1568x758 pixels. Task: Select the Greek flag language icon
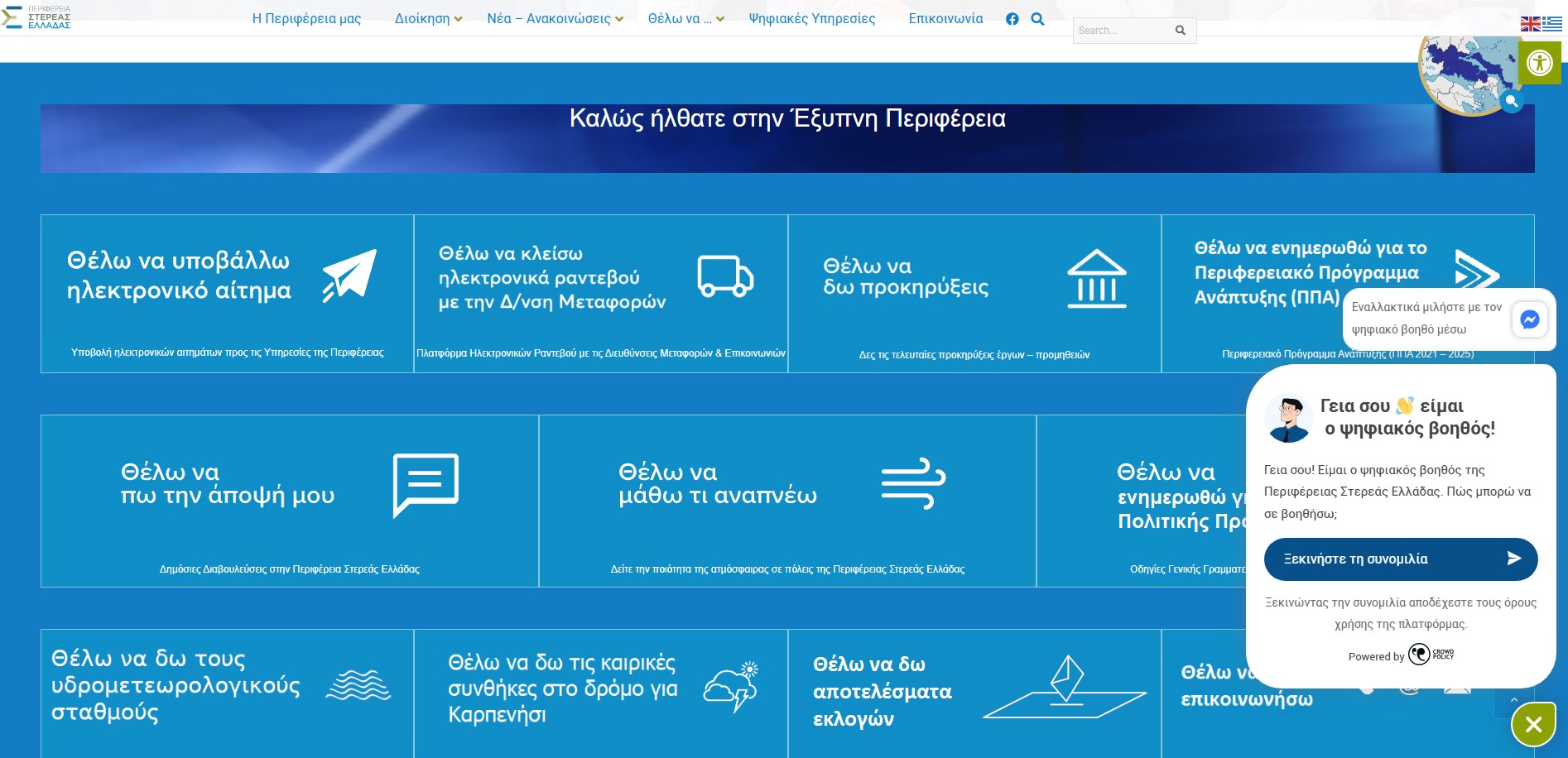click(1552, 24)
